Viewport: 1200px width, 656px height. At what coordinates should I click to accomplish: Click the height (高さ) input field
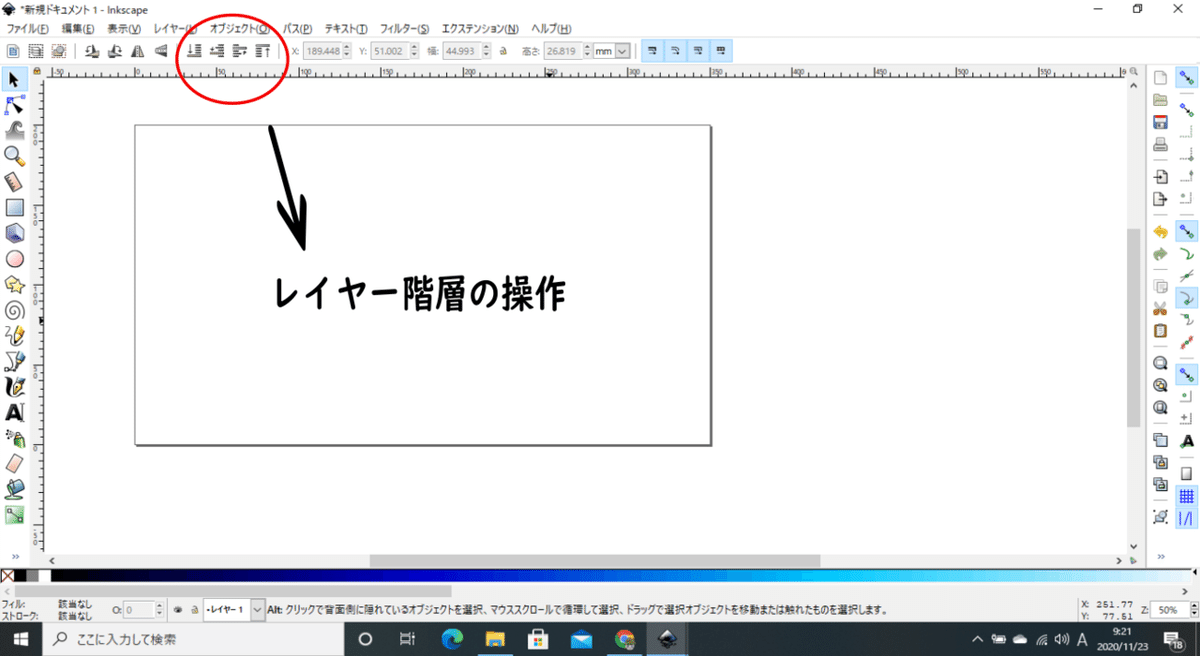562,50
